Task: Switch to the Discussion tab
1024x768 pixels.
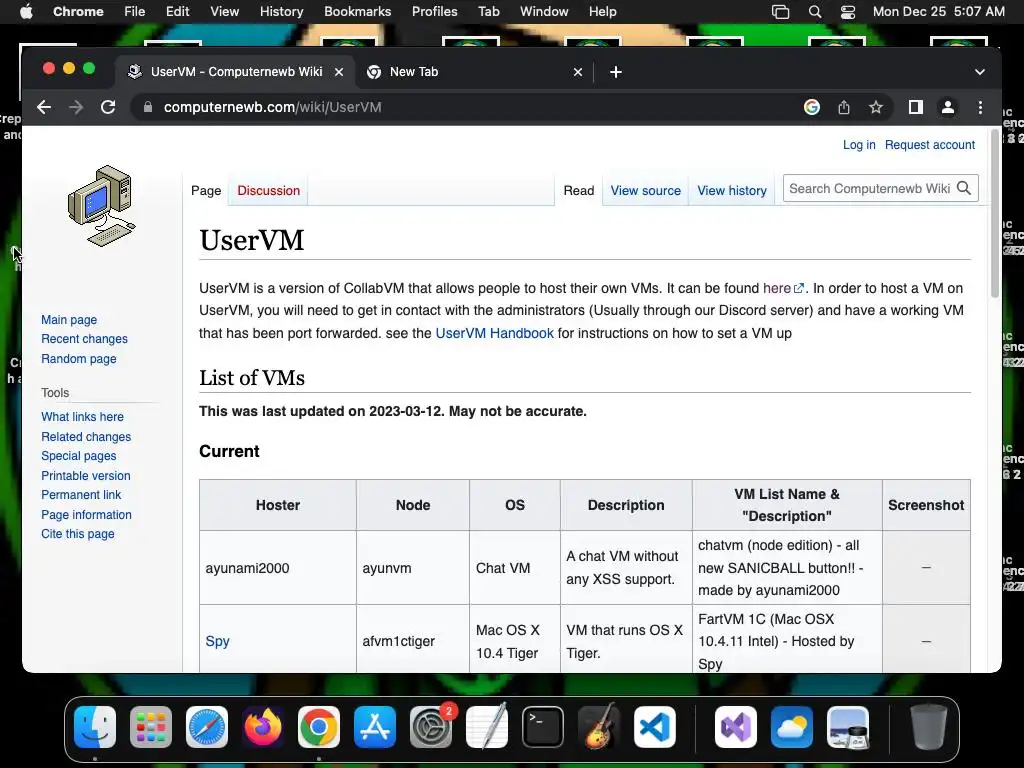Action: [x=268, y=191]
